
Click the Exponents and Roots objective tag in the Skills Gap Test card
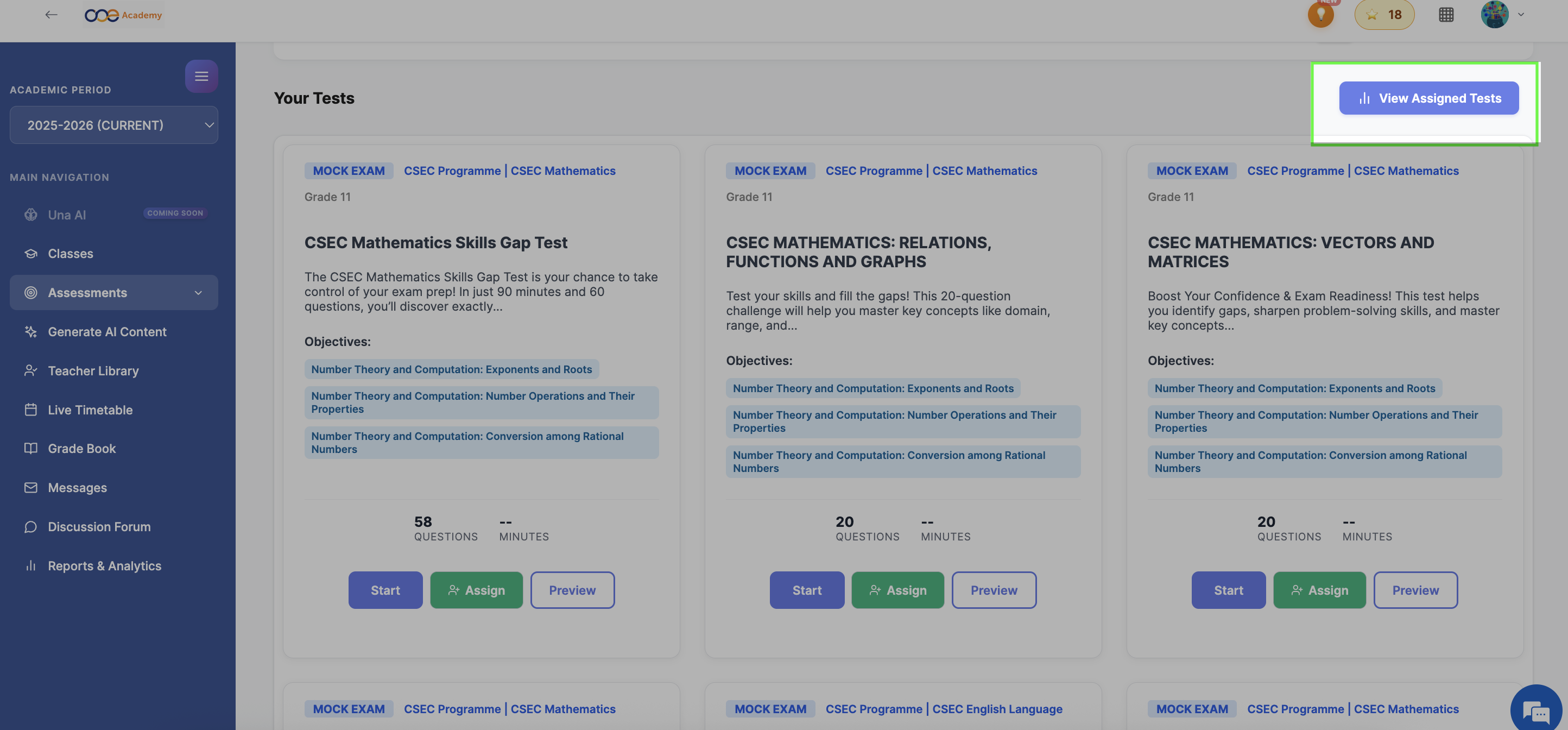[x=451, y=369]
